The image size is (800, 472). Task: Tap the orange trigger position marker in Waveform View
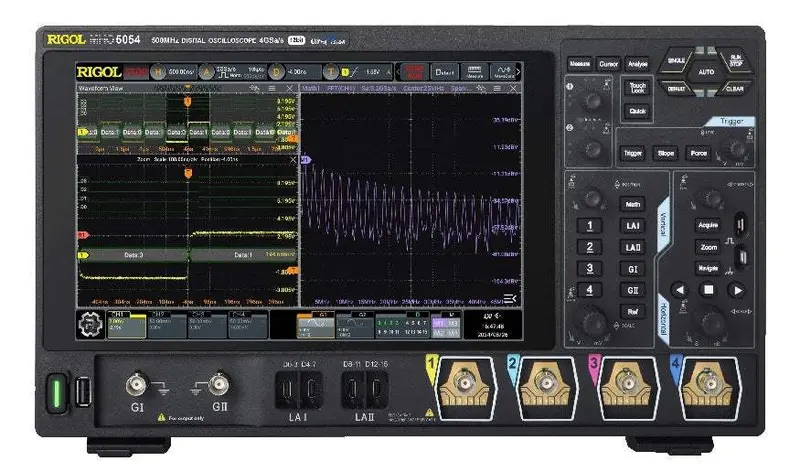click(x=188, y=102)
